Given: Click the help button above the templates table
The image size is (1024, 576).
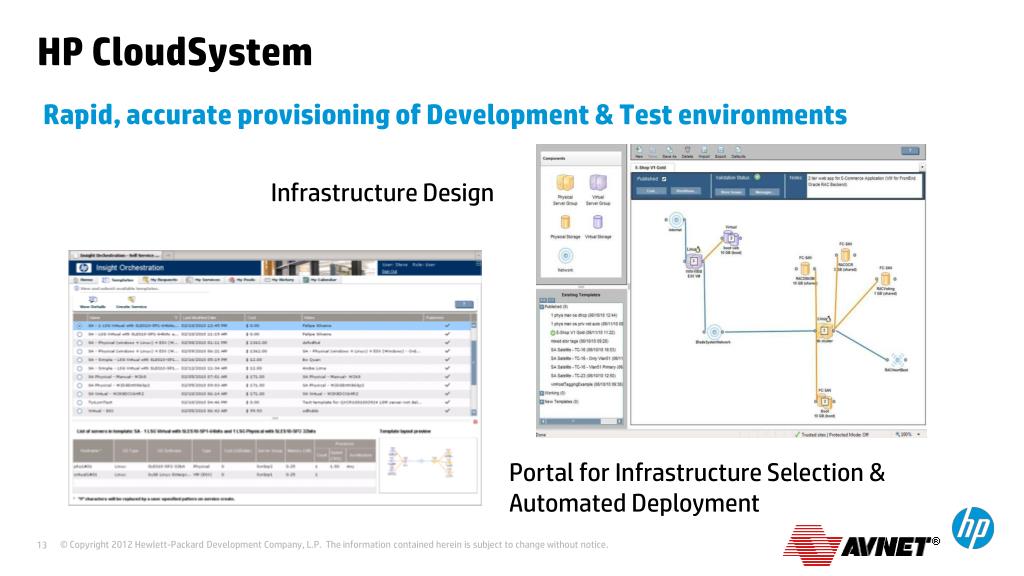Looking at the screenshot, I should pyautogui.click(x=464, y=304).
